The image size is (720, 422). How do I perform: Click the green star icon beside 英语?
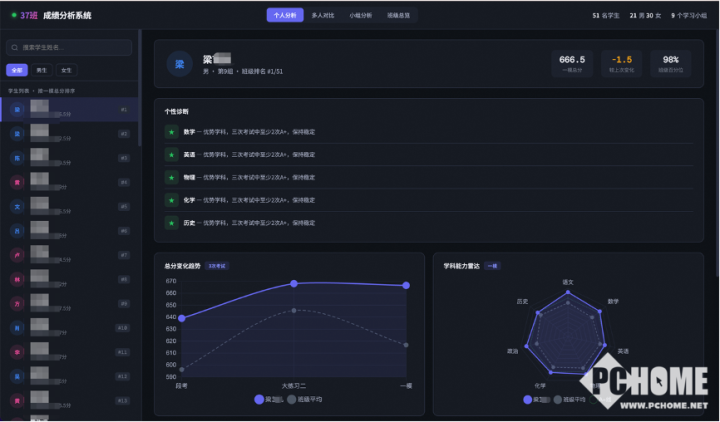pyautogui.click(x=171, y=155)
